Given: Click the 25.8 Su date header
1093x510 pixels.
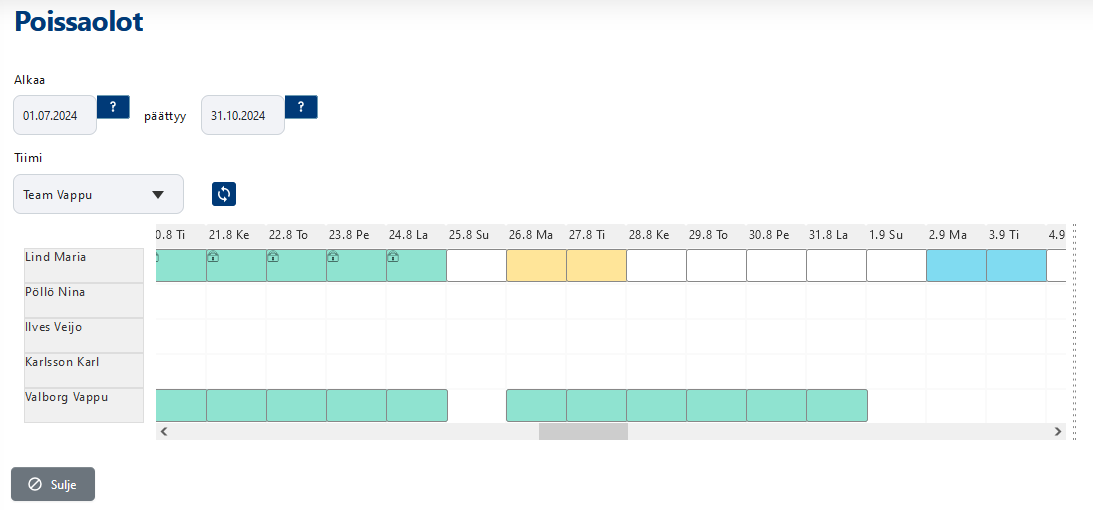Looking at the screenshot, I should point(469,235).
